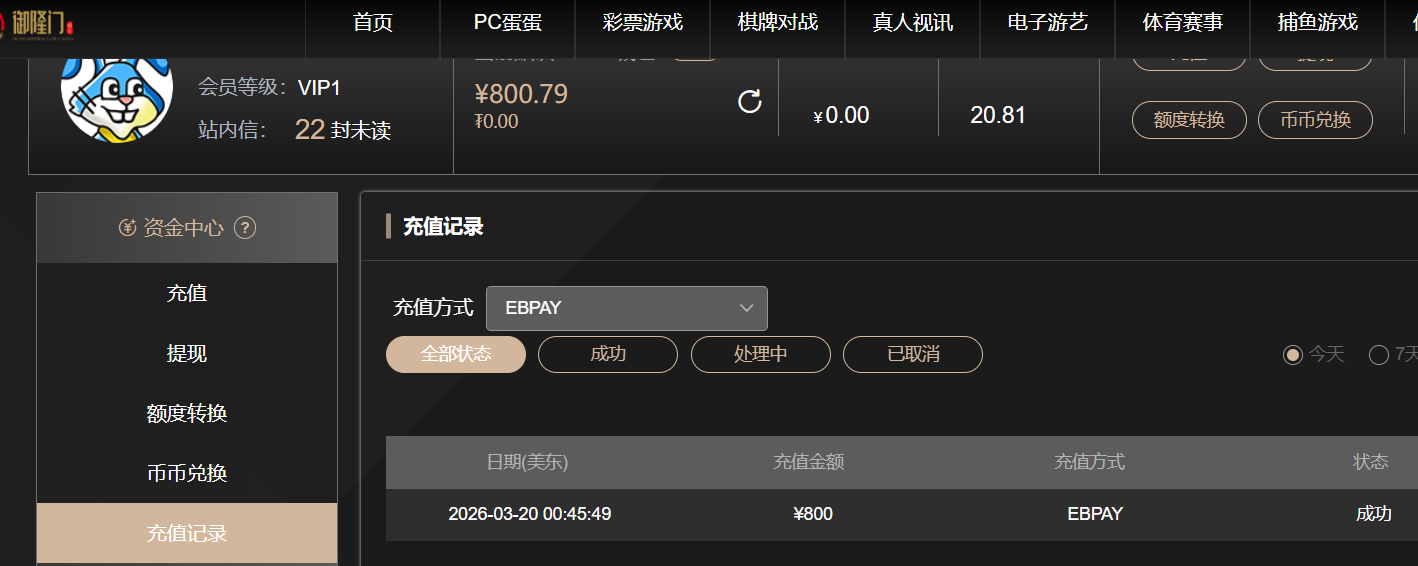Open 充值 in the sidebar
The image size is (1418, 566).
187,293
